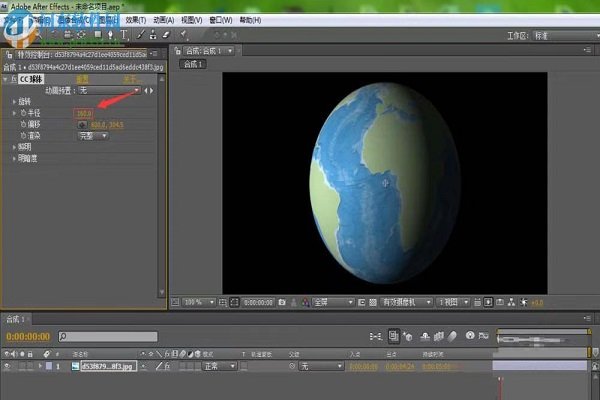Toggle stopwatch for 偏移 offset property

[x=24, y=124]
